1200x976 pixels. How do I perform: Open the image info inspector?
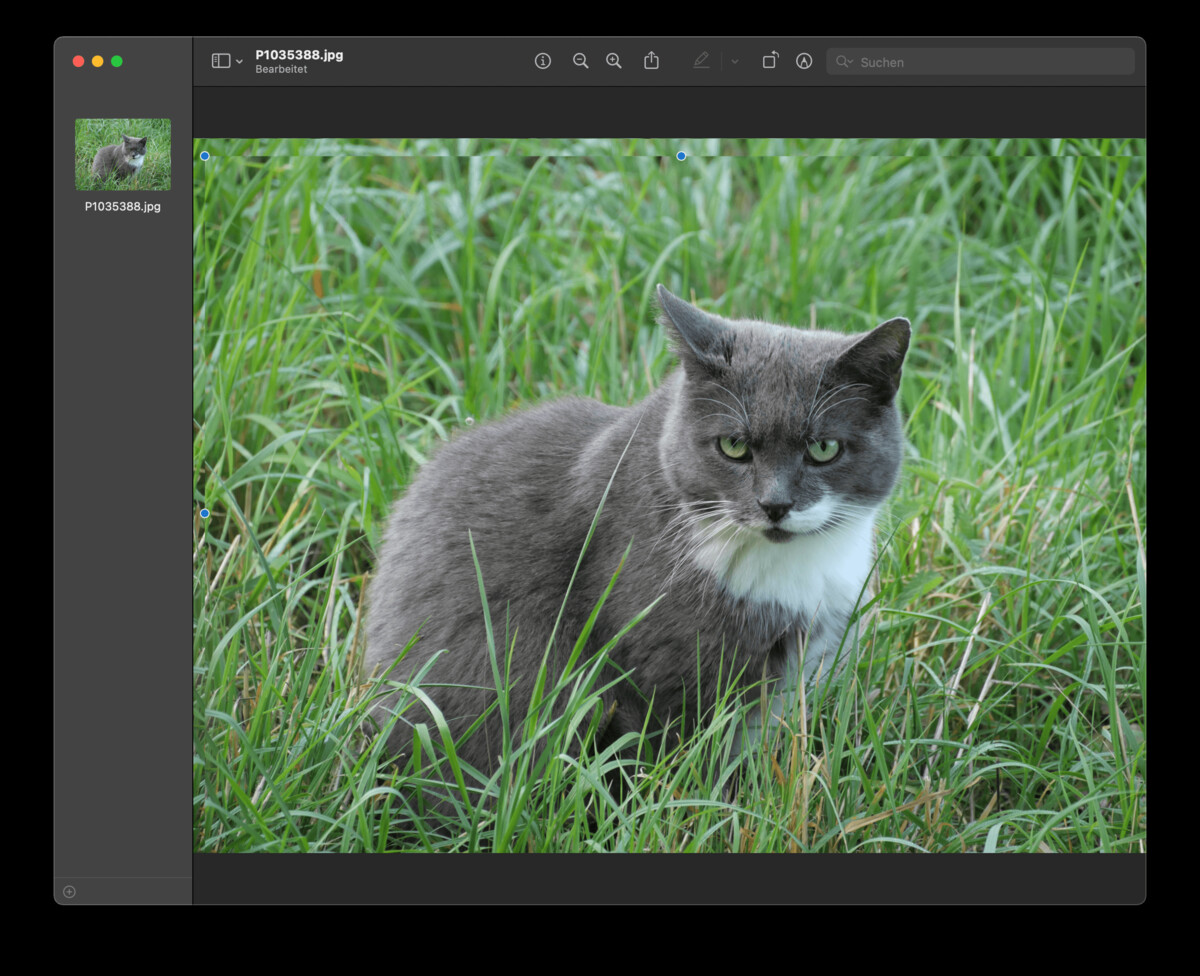[543, 61]
